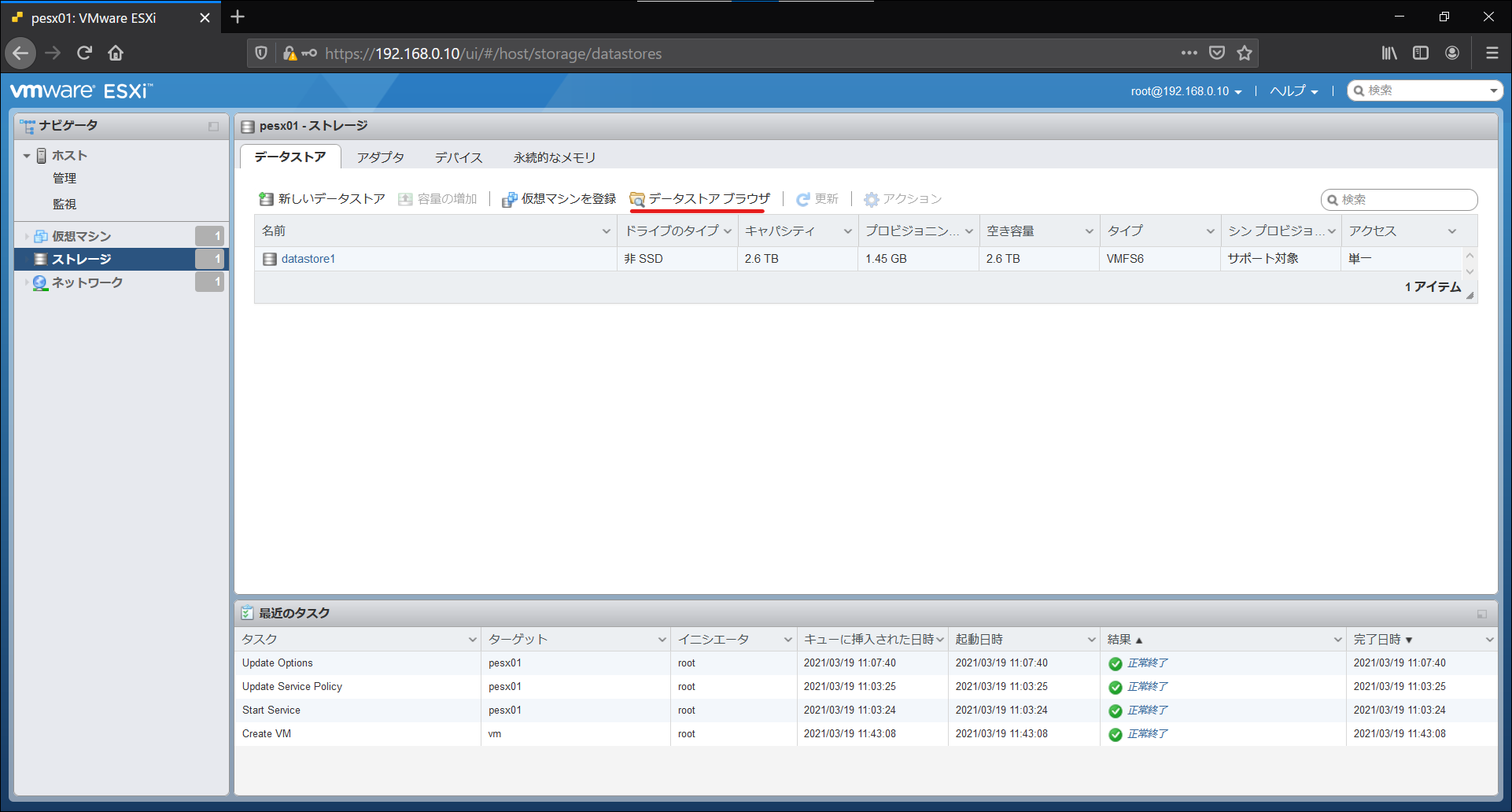Select 管理 under ホスト

point(65,179)
